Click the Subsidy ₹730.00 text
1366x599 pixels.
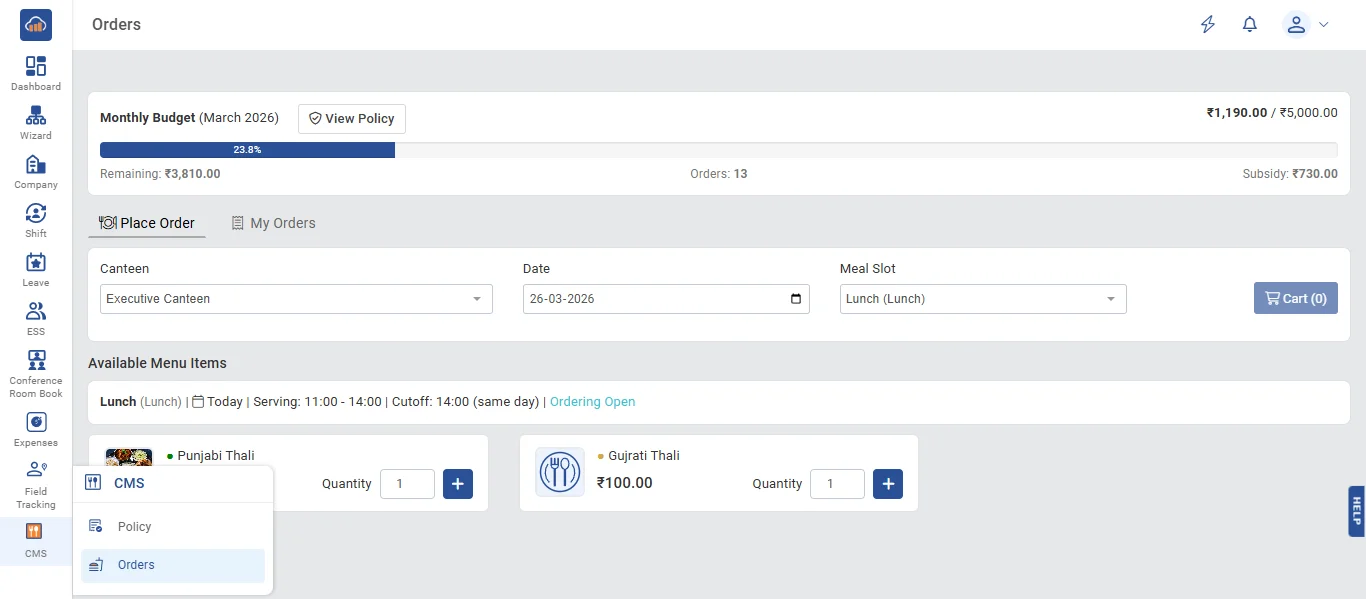(1290, 174)
